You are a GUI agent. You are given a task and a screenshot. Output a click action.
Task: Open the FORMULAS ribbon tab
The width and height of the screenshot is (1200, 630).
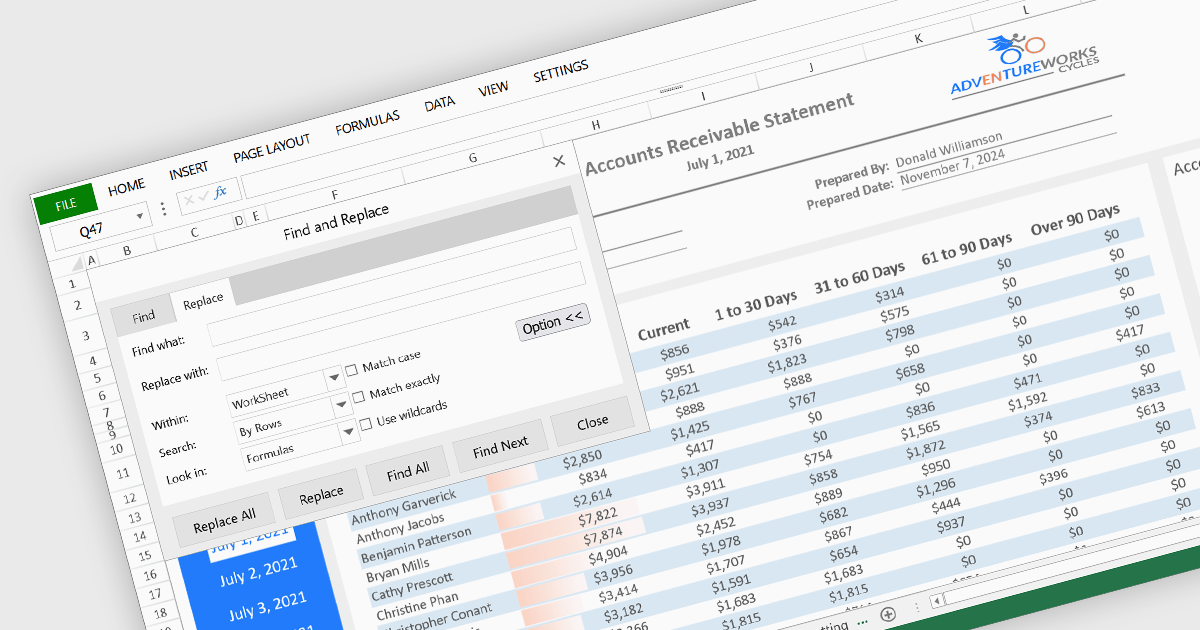(367, 123)
